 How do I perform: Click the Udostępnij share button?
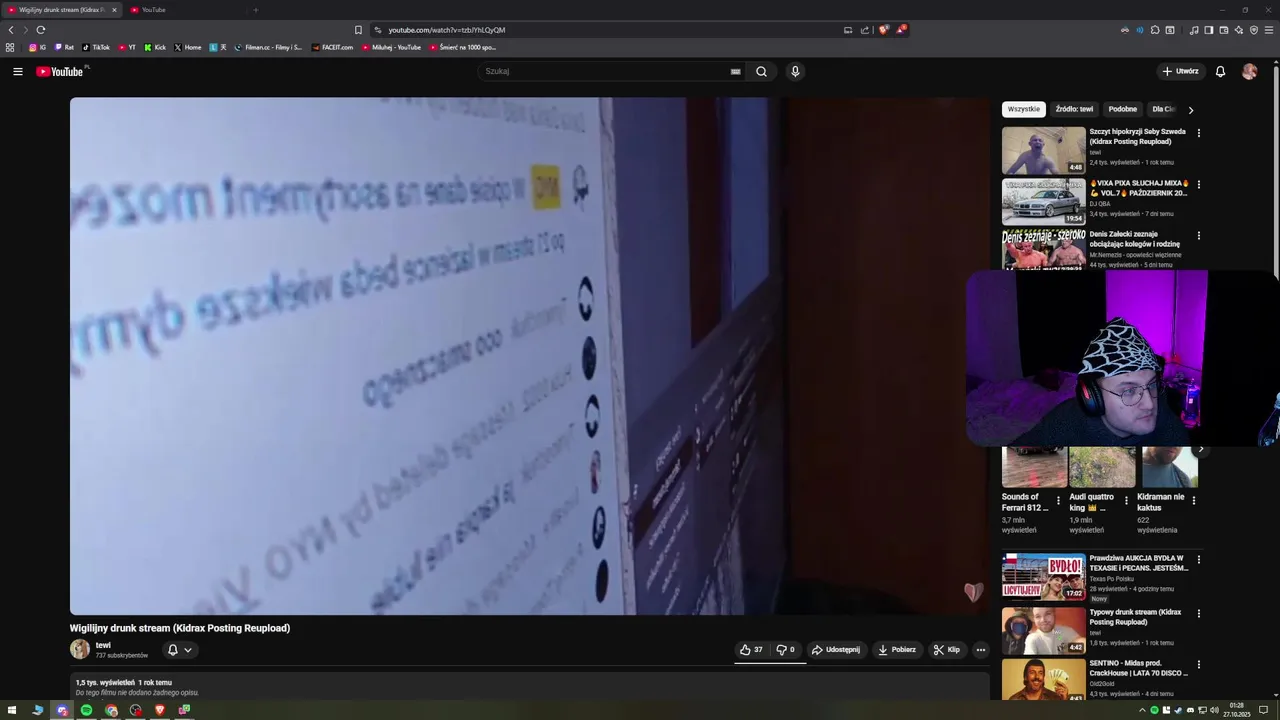836,650
